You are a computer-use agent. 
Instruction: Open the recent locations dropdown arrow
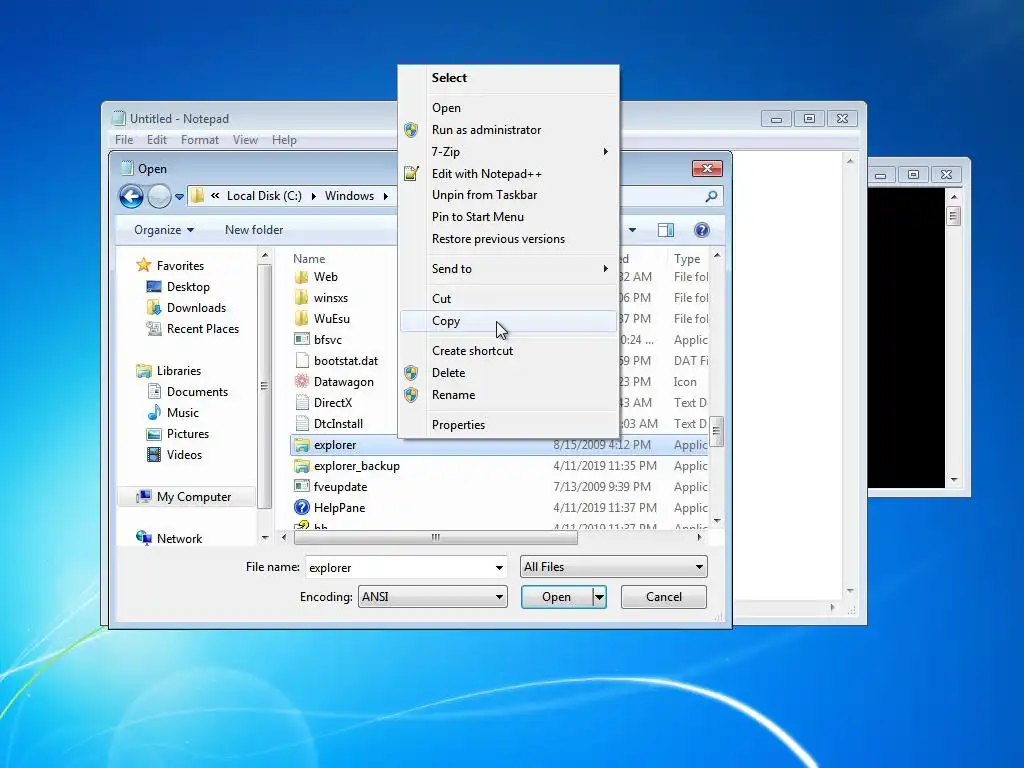pyautogui.click(x=179, y=197)
